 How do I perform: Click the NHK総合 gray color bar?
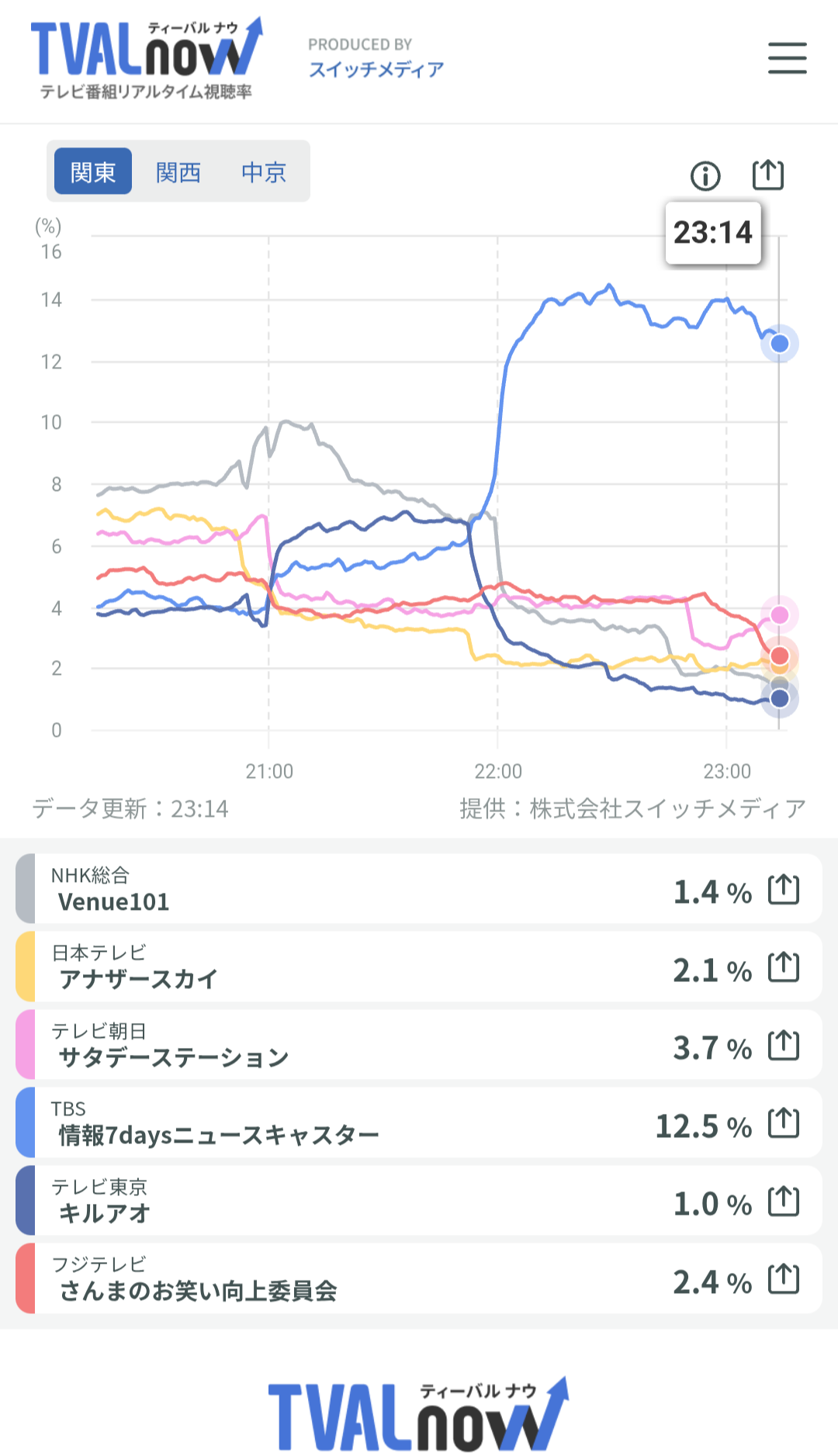[26, 889]
